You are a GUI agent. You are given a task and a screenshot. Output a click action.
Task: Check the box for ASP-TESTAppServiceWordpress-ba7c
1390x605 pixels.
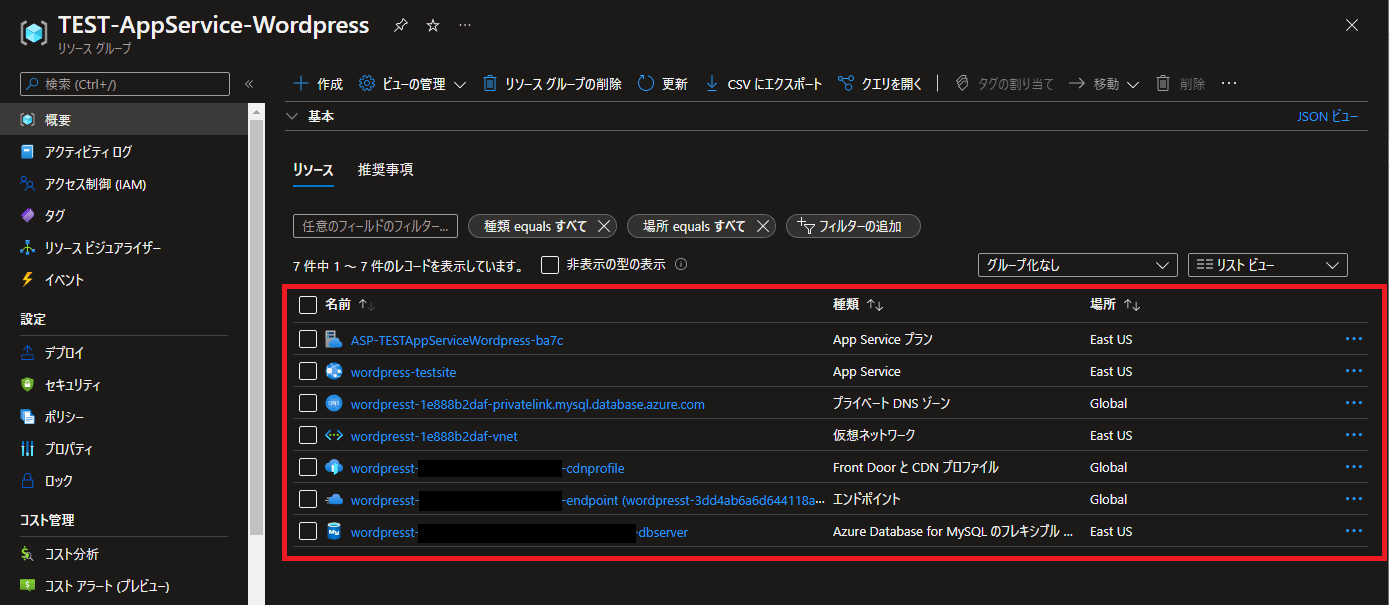pyautogui.click(x=308, y=340)
